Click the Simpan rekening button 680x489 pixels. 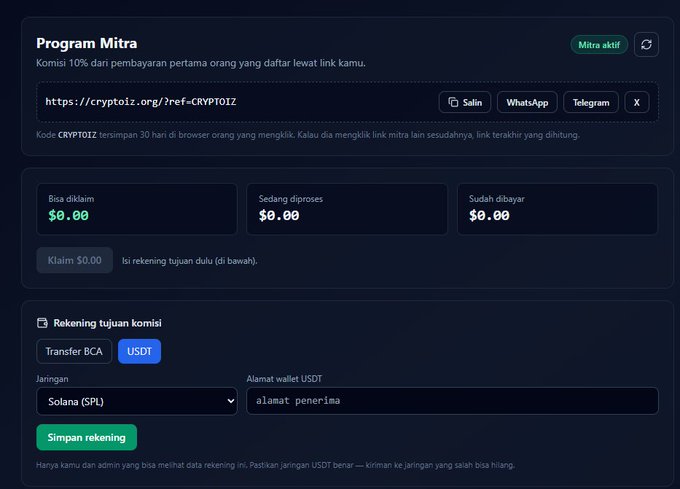pos(87,437)
